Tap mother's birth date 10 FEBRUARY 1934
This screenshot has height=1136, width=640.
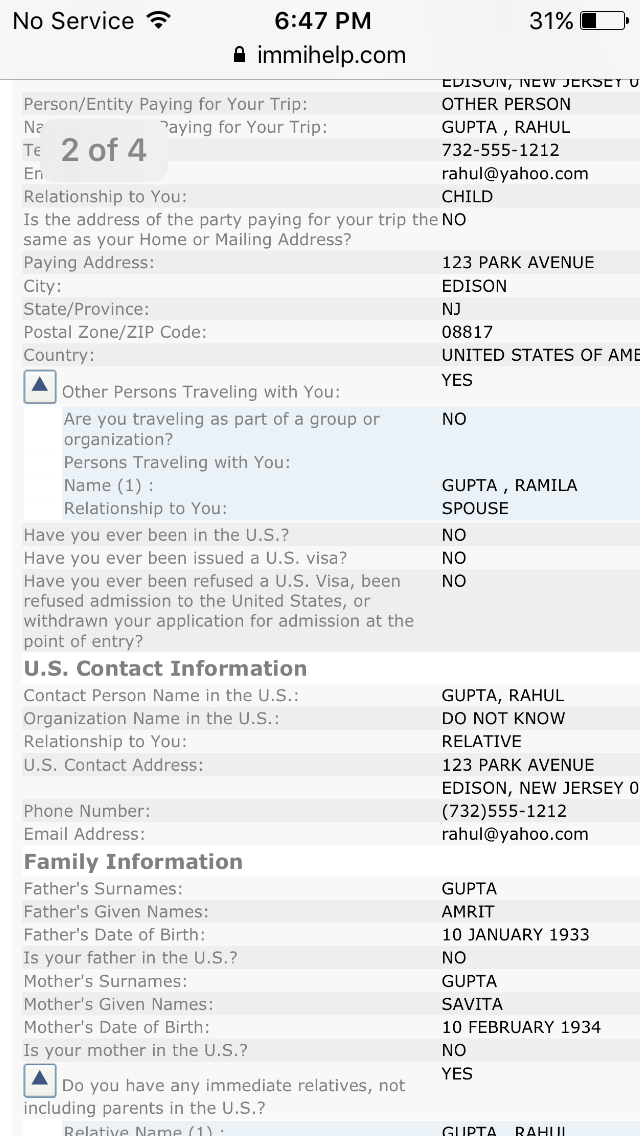pos(521,1027)
